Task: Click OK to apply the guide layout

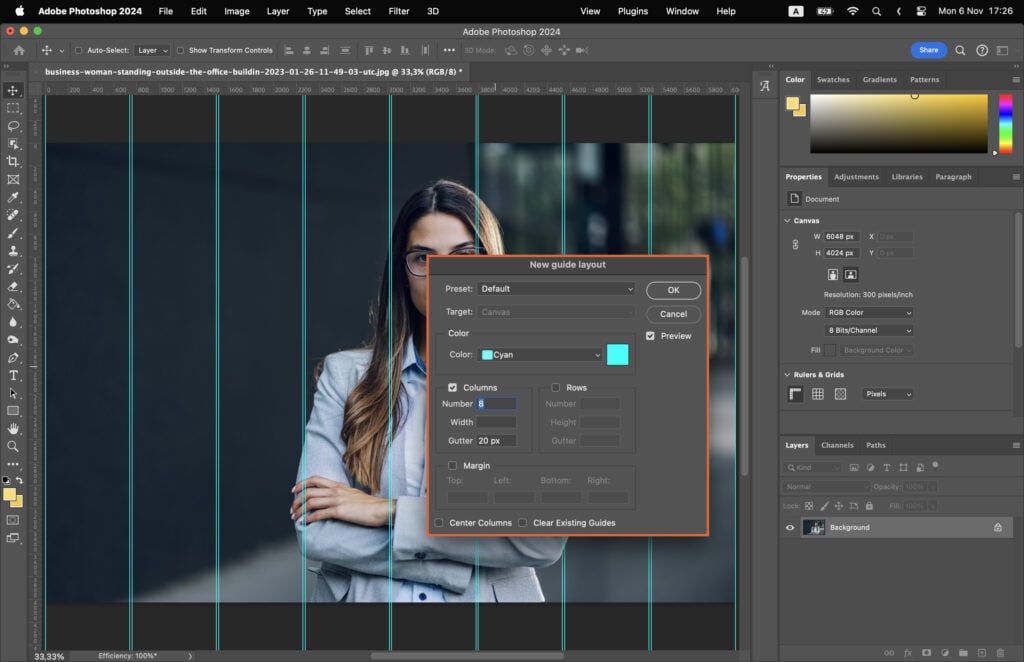Action: (x=673, y=289)
